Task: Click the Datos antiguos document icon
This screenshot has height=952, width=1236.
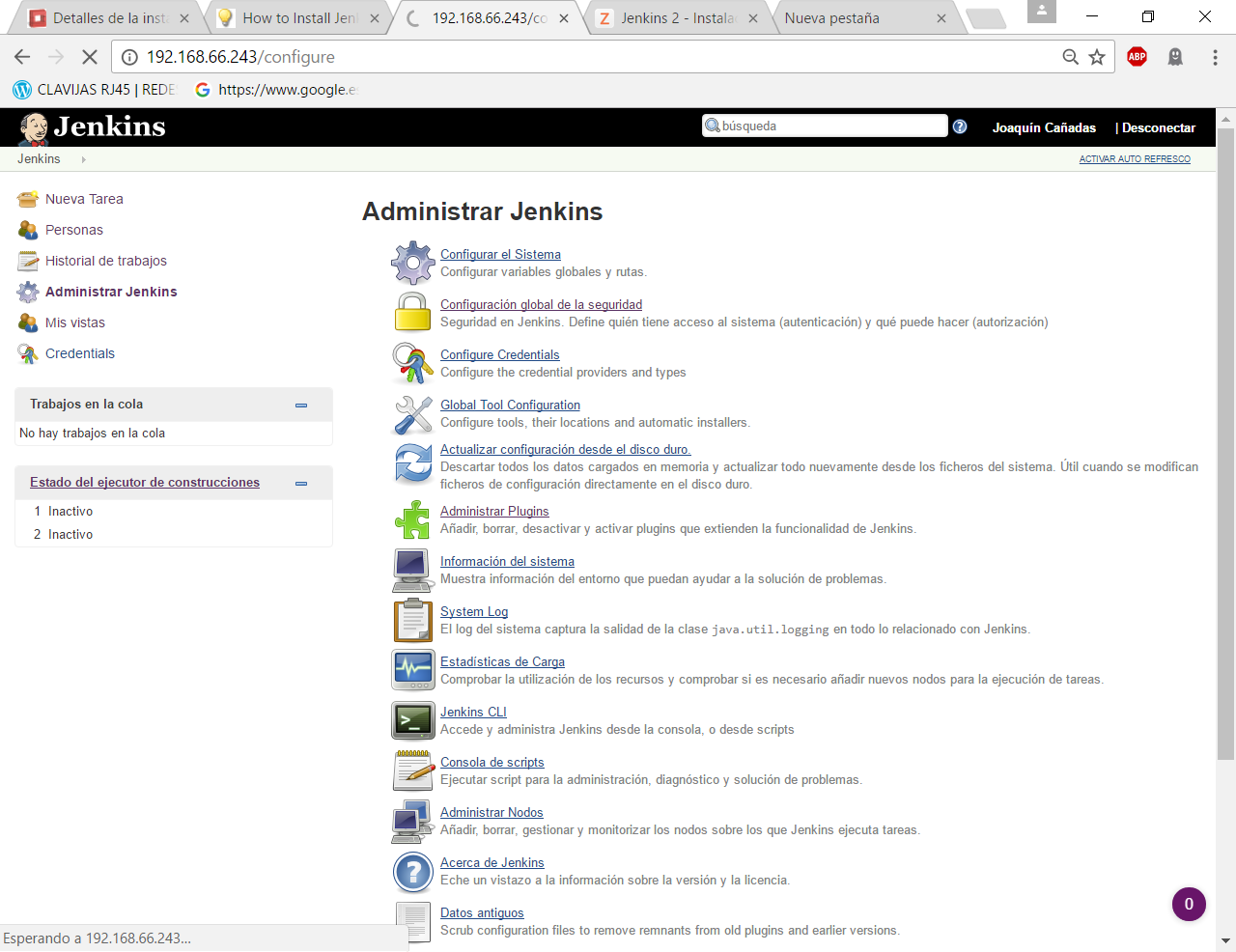Action: click(413, 921)
